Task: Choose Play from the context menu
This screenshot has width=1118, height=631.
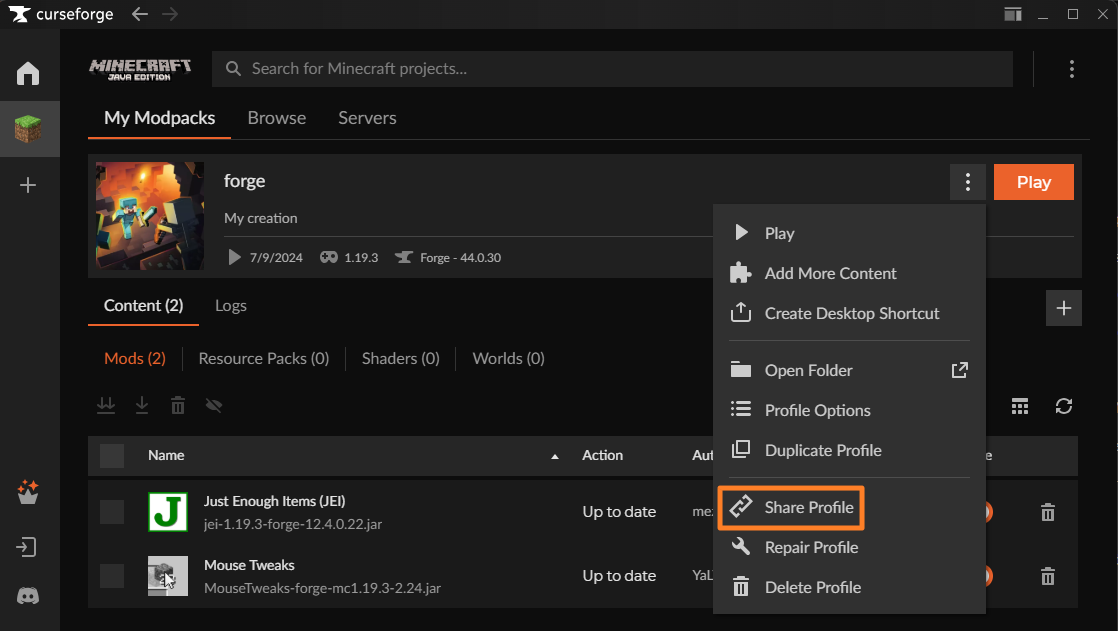Action: (x=849, y=233)
